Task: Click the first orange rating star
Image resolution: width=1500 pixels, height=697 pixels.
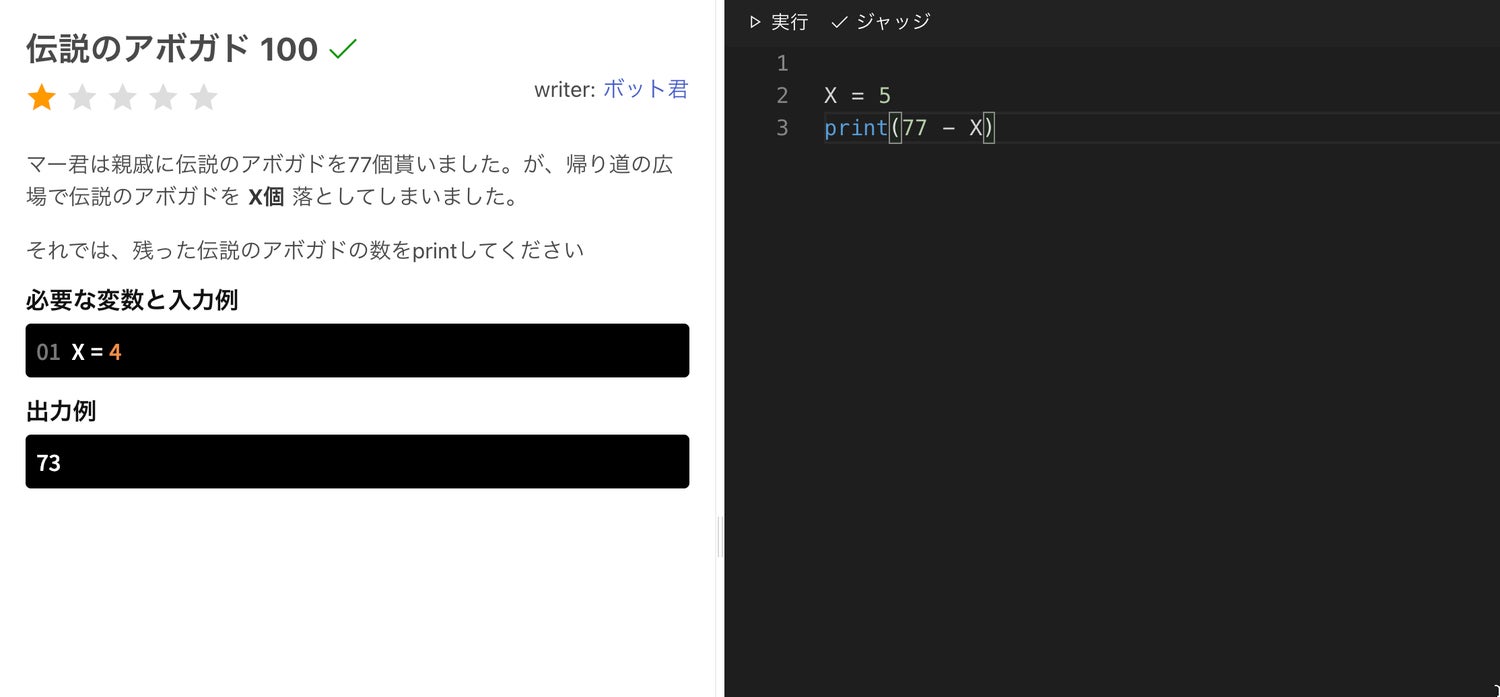Action: click(41, 97)
